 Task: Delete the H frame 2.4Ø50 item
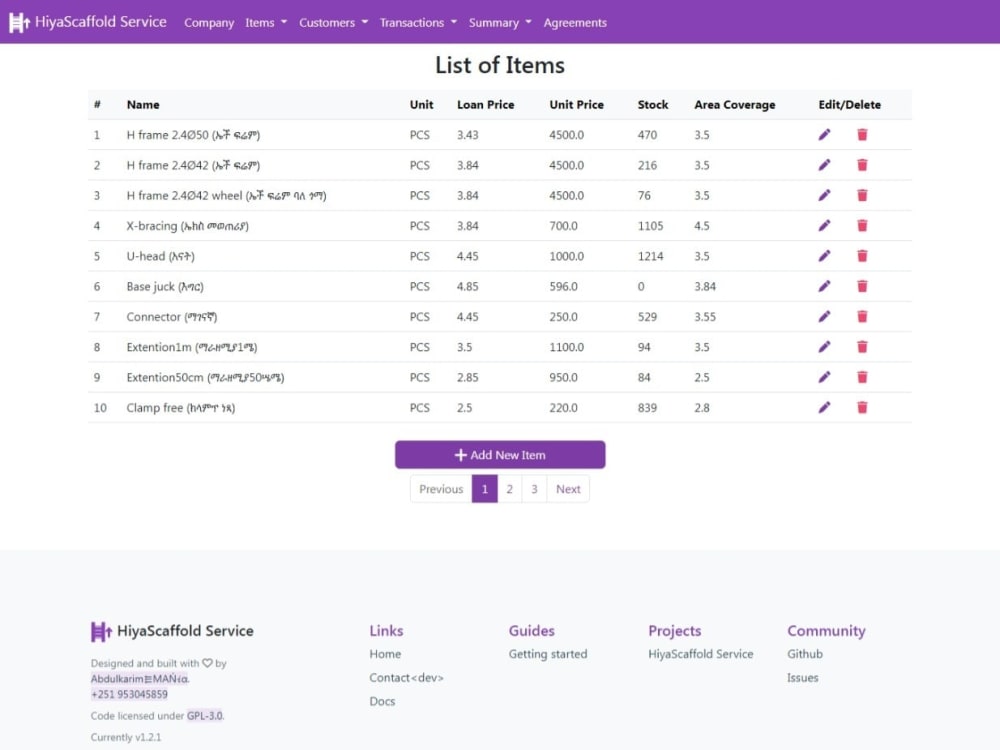[862, 135]
